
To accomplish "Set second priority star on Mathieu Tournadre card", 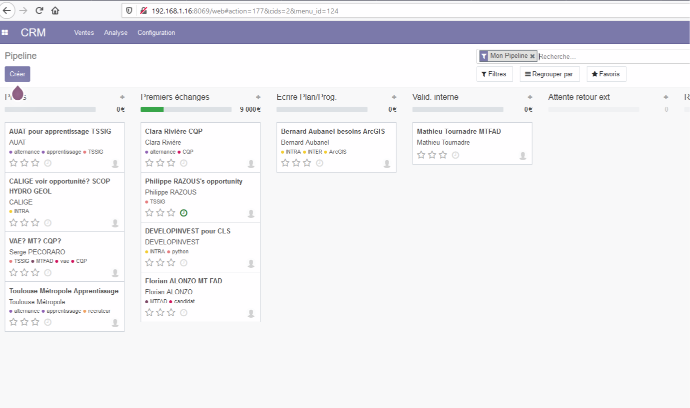I will pyautogui.click(x=432, y=155).
